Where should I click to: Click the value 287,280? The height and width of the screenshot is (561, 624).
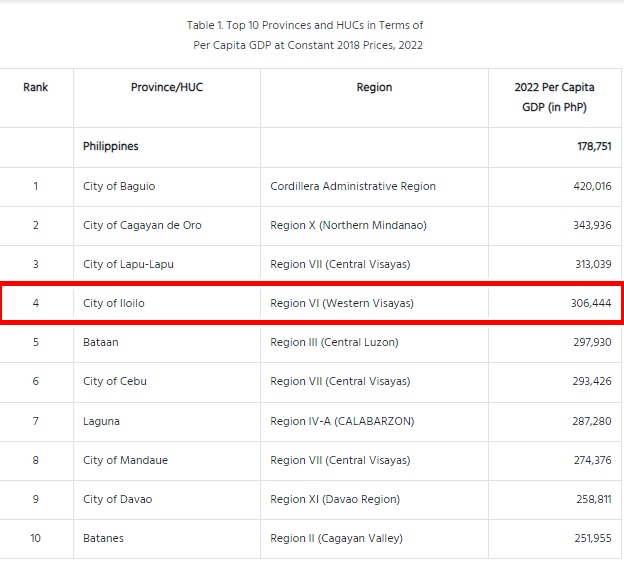592,421
